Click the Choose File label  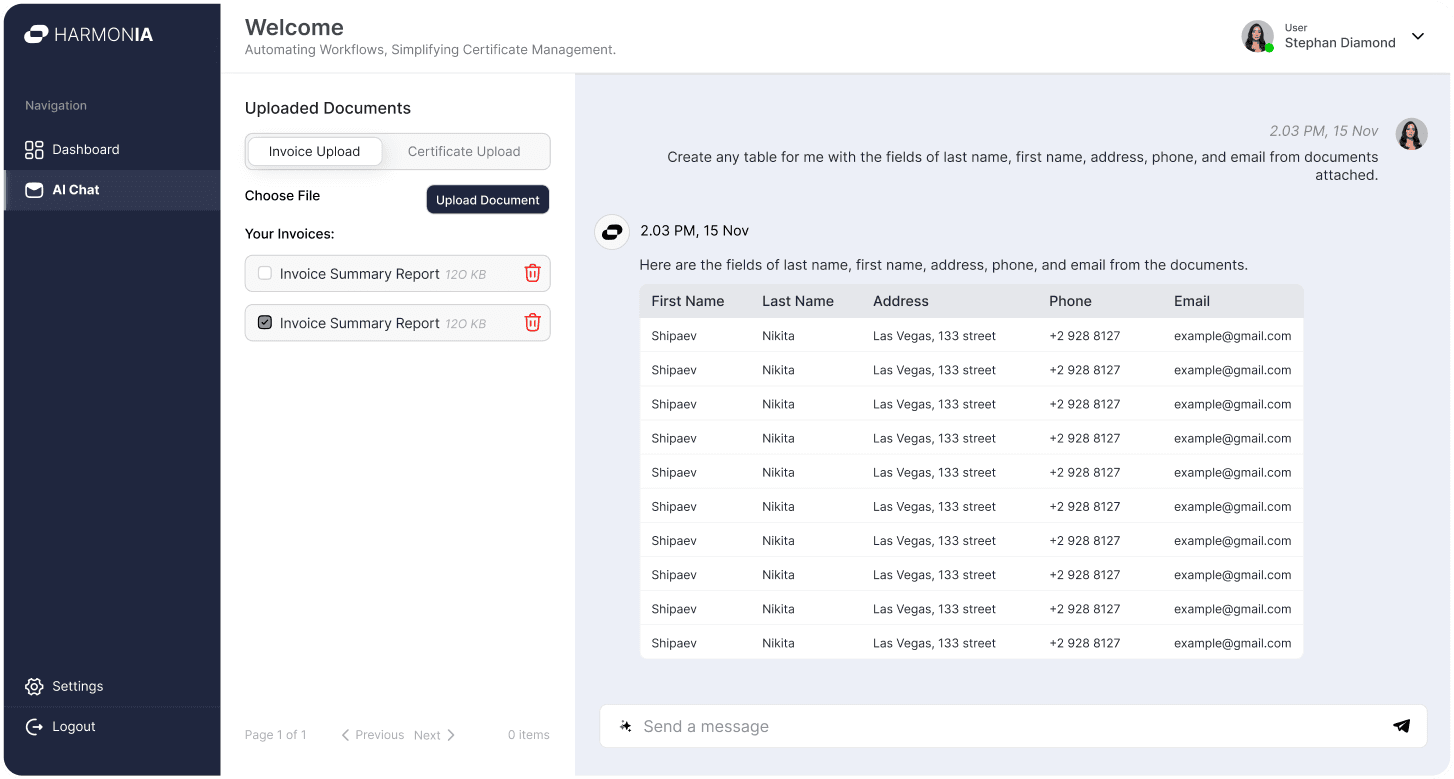(283, 196)
